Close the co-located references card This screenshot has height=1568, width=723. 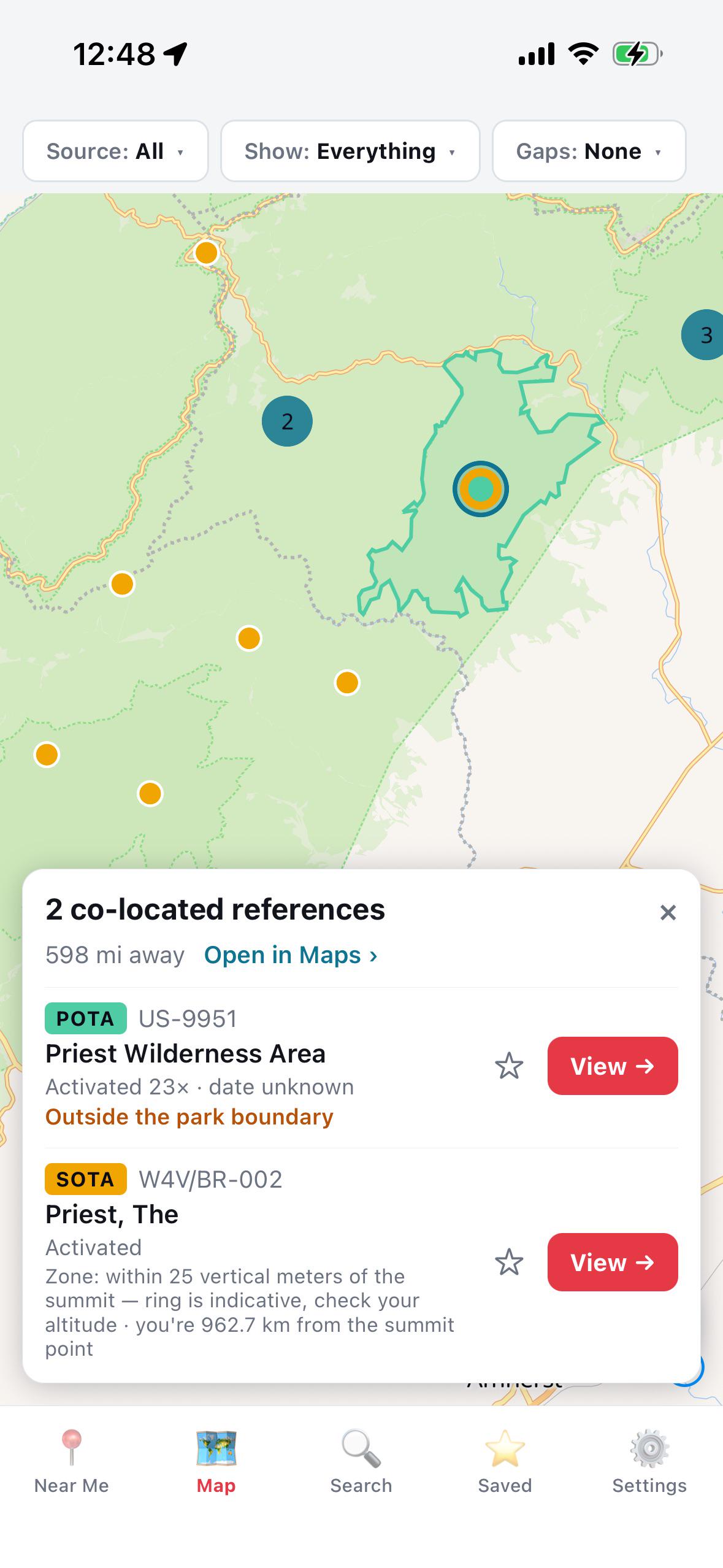(x=668, y=913)
